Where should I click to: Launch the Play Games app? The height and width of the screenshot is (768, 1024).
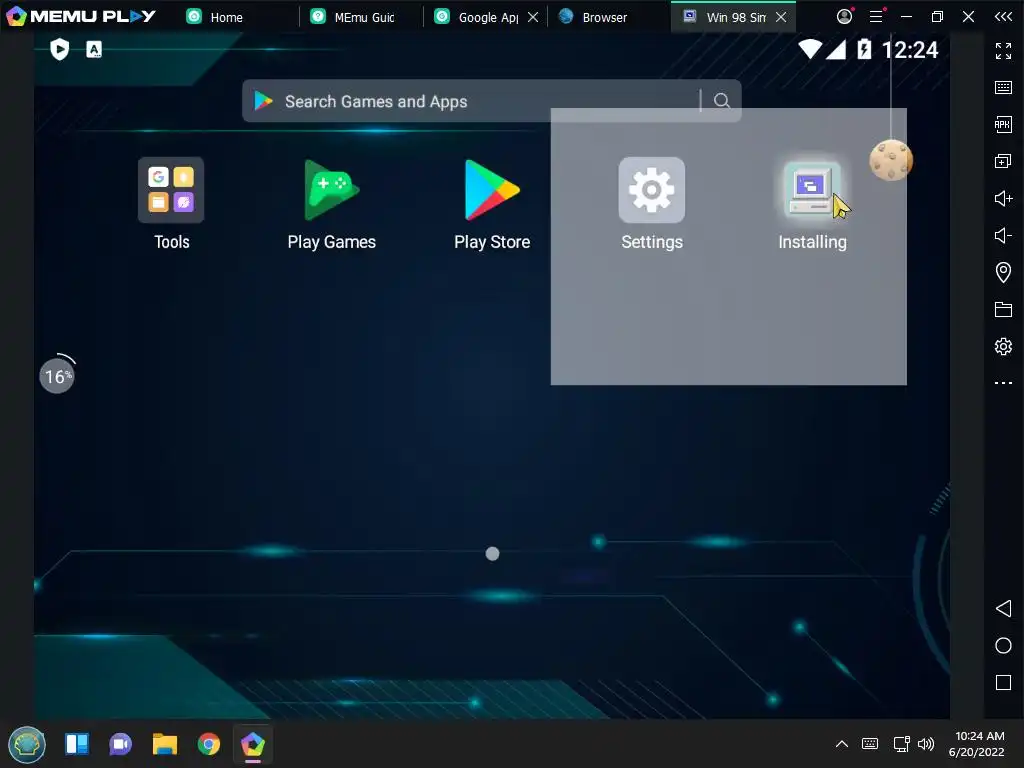pyautogui.click(x=332, y=190)
